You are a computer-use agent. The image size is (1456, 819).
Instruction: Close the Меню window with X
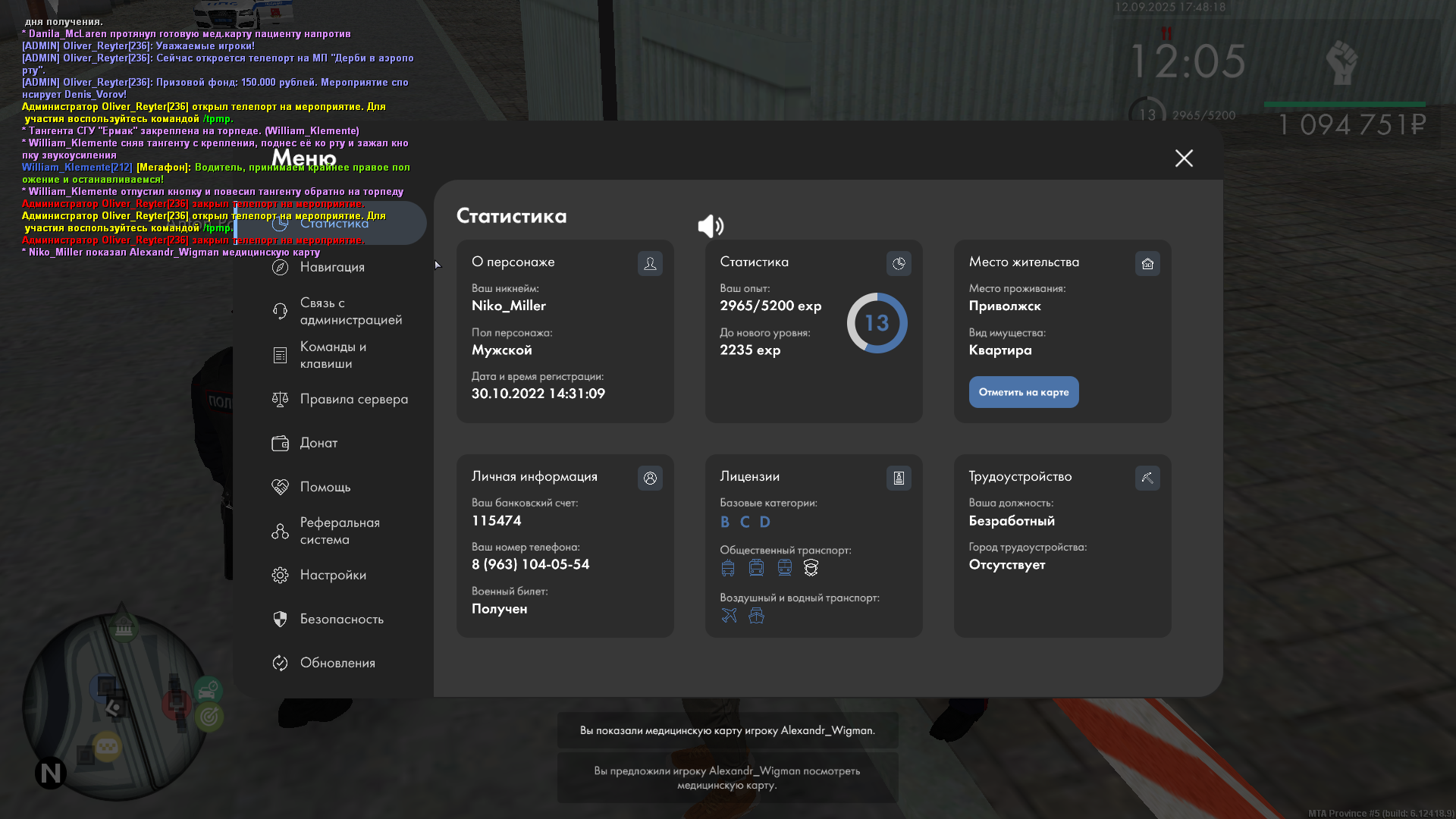tap(1184, 158)
